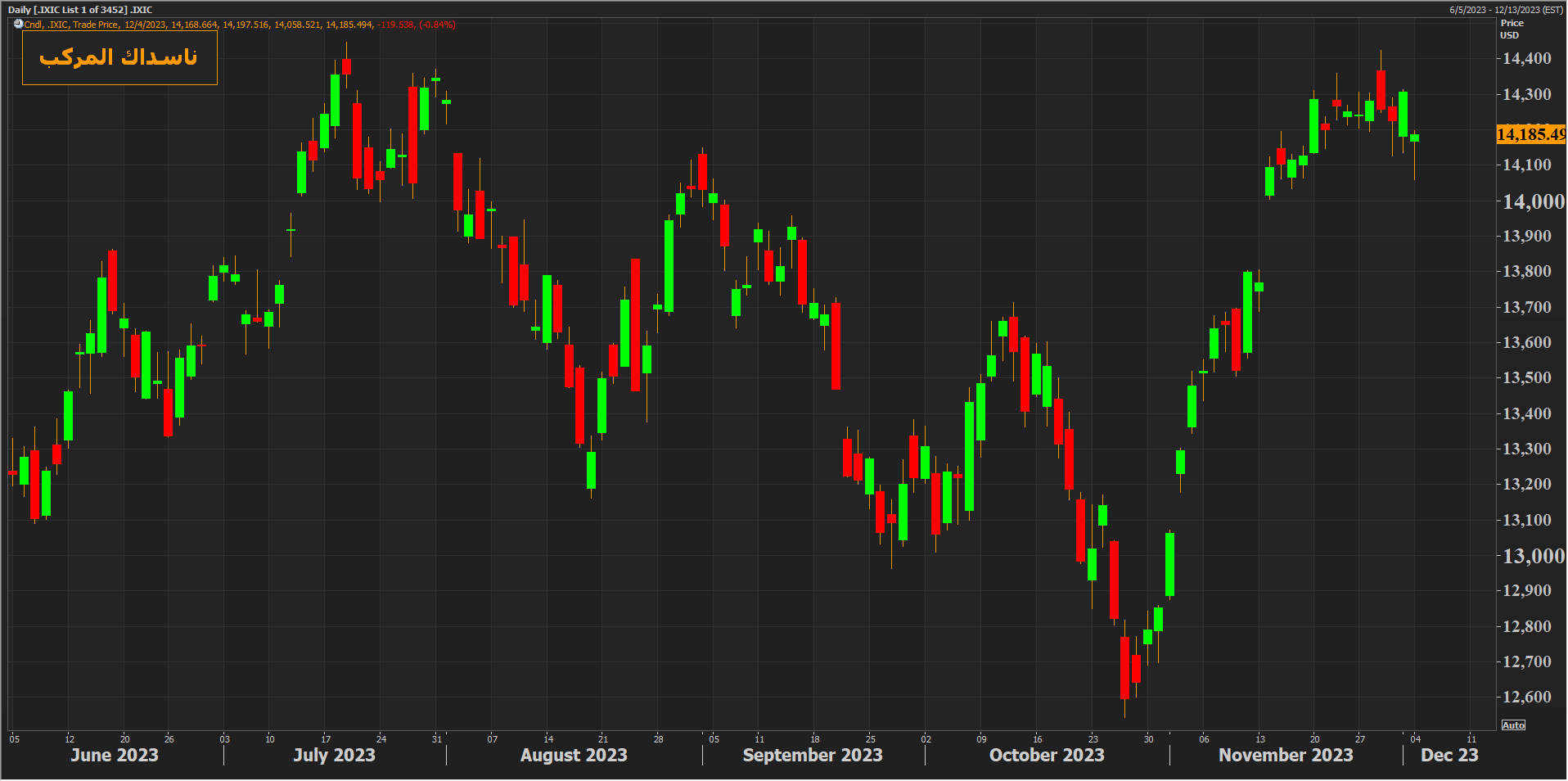
Task: Select the Dec 23 label on time axis
Action: tap(1449, 755)
